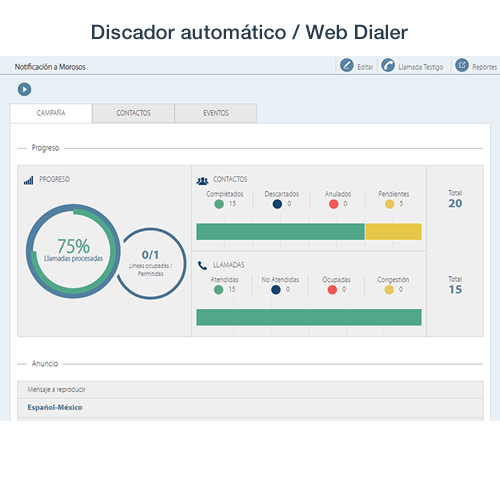Click the green completed segment of contacts bar
This screenshot has width=500, height=500.
(280, 232)
